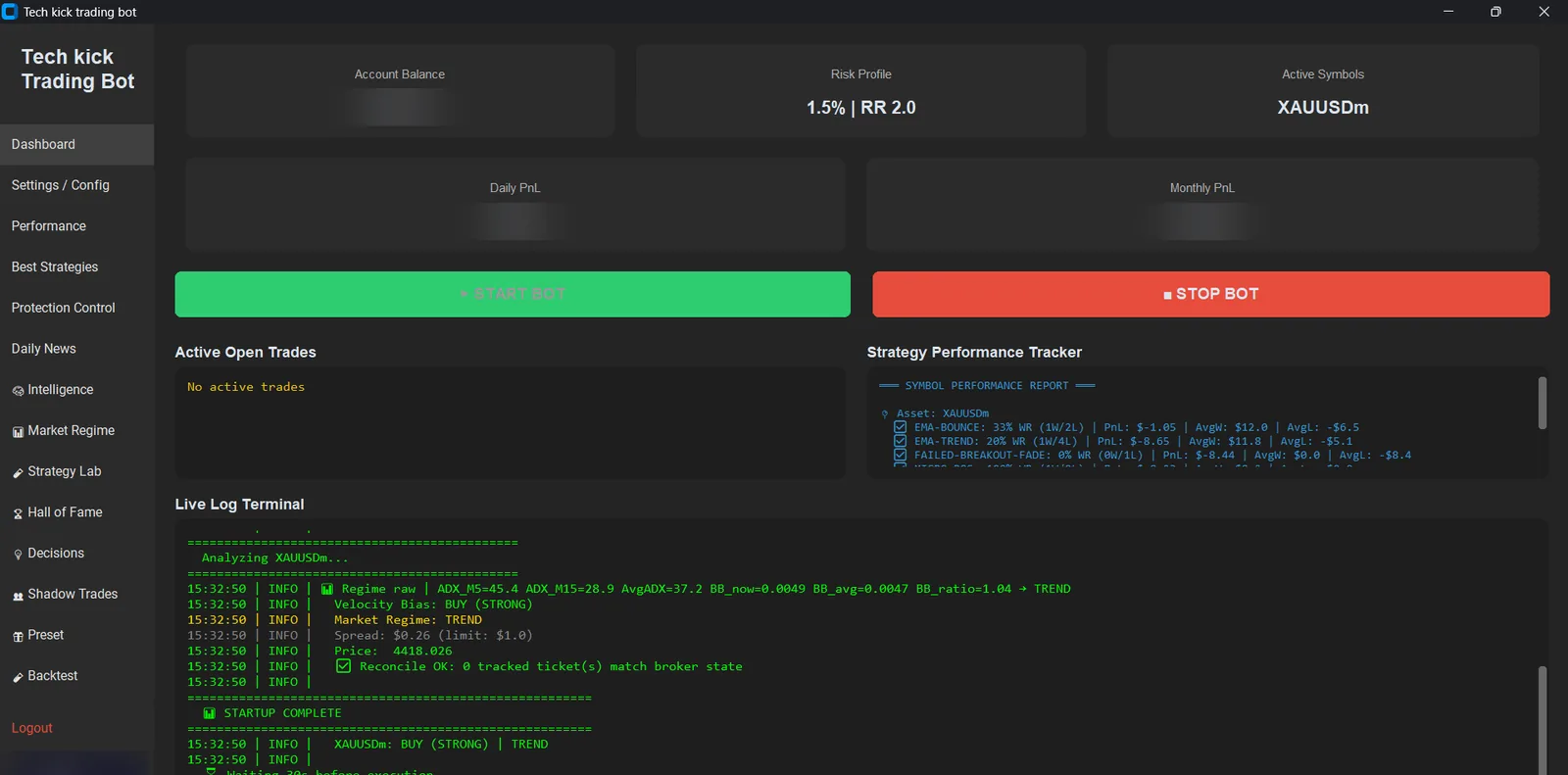Click the Strategy Performance Tracker heading
This screenshot has height=775, width=1568.
tap(974, 353)
